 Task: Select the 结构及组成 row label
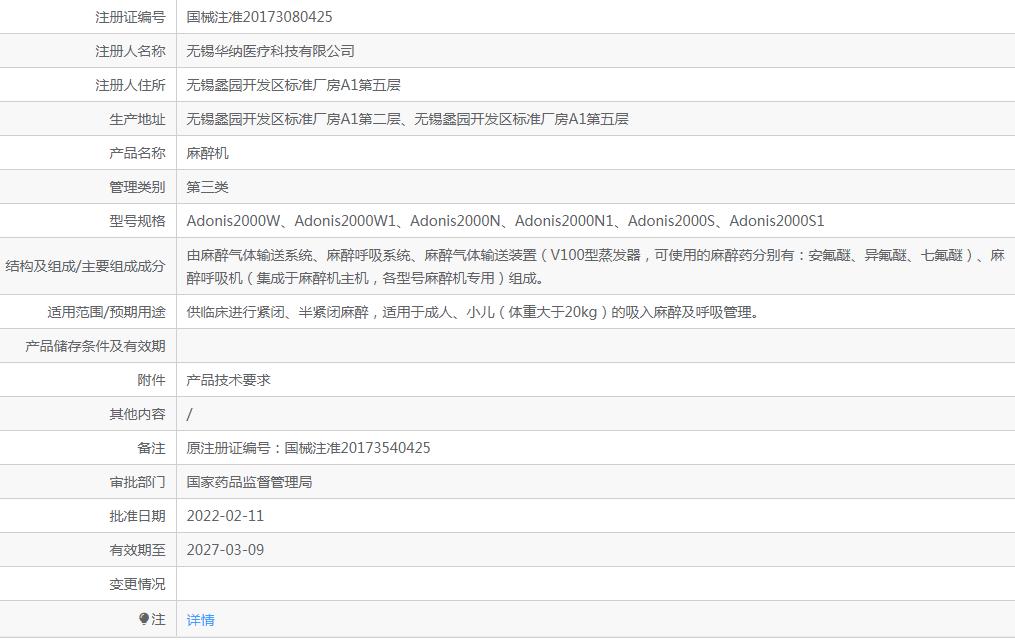tap(85, 266)
